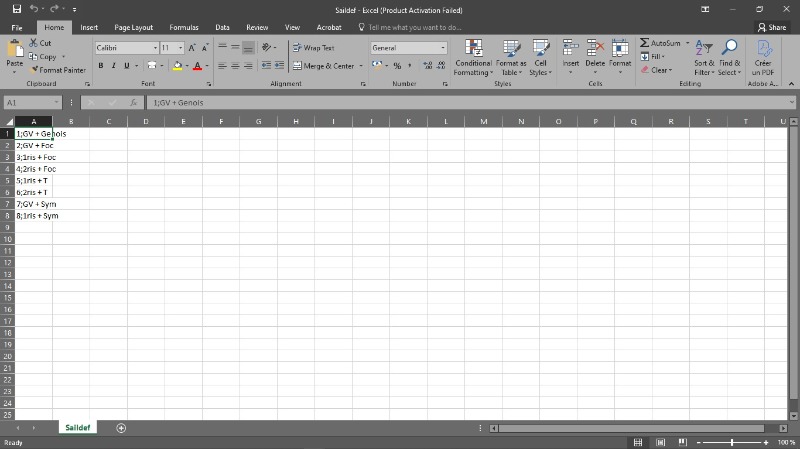Apply the red Font Color swatch
The height and width of the screenshot is (449, 800).
click(197, 65)
